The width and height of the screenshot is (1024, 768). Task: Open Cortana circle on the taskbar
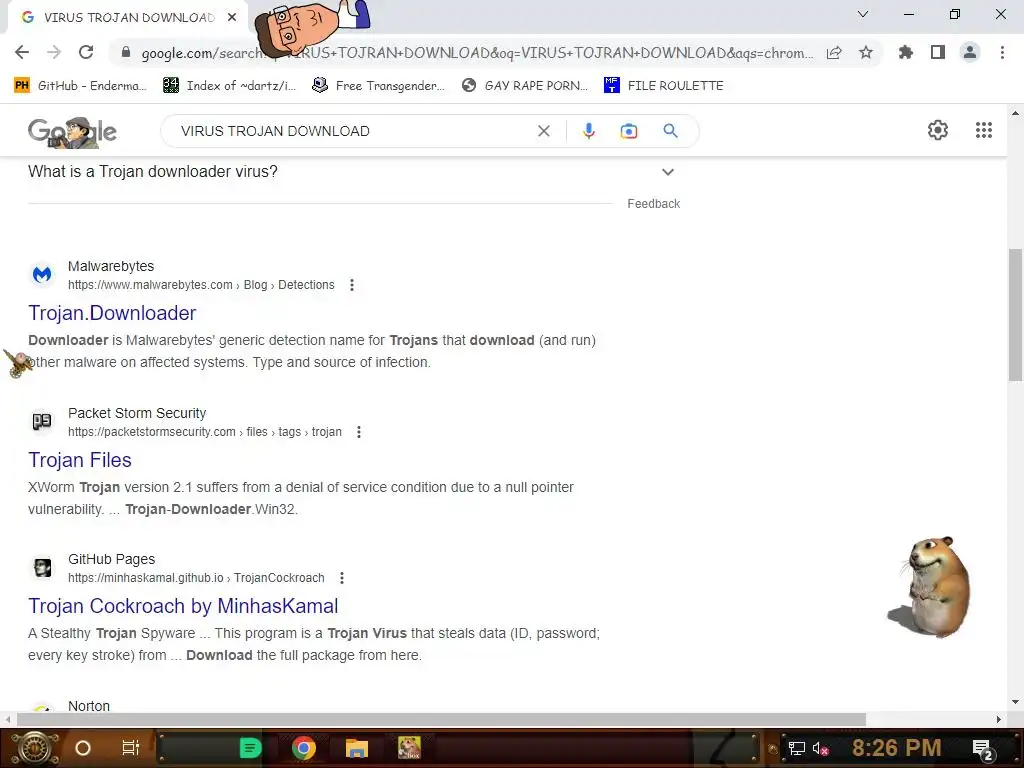[x=83, y=748]
